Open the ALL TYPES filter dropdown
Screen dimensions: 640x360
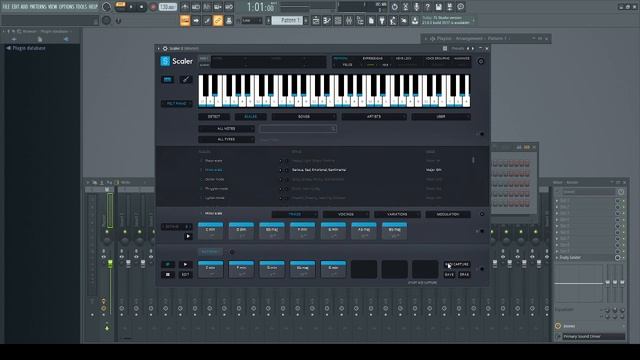[227, 139]
